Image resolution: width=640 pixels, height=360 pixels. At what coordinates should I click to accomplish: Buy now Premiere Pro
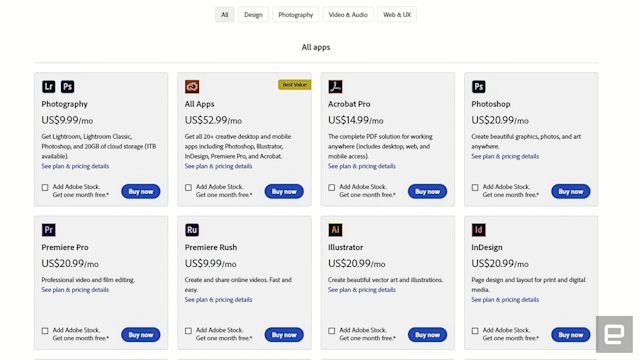click(x=141, y=335)
